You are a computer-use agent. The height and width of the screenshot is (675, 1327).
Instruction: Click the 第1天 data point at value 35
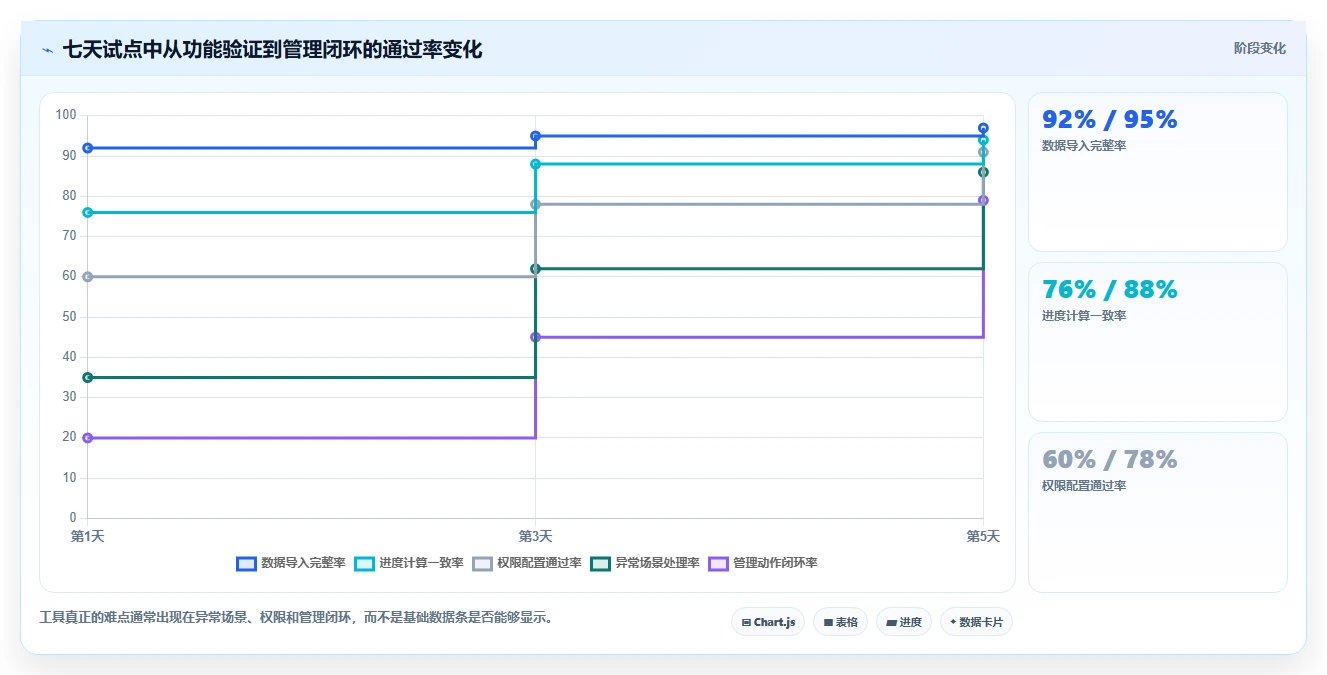88,377
